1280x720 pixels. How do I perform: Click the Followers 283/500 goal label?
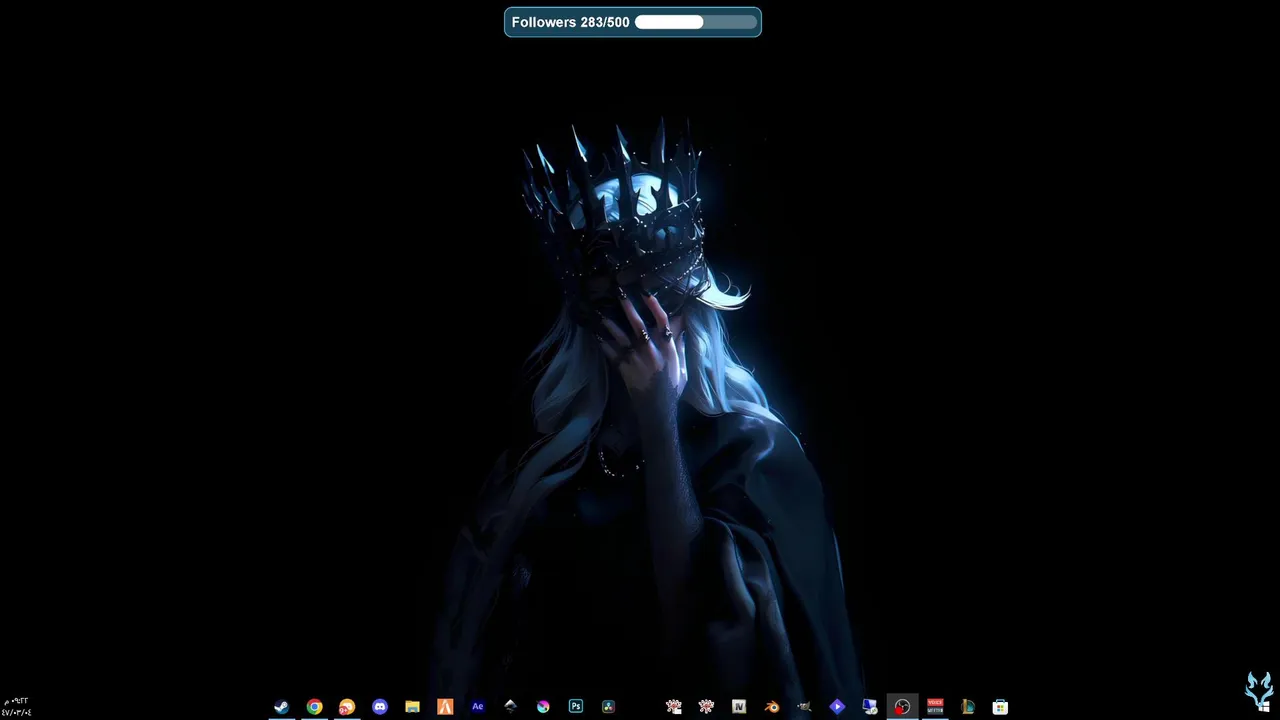click(x=570, y=22)
